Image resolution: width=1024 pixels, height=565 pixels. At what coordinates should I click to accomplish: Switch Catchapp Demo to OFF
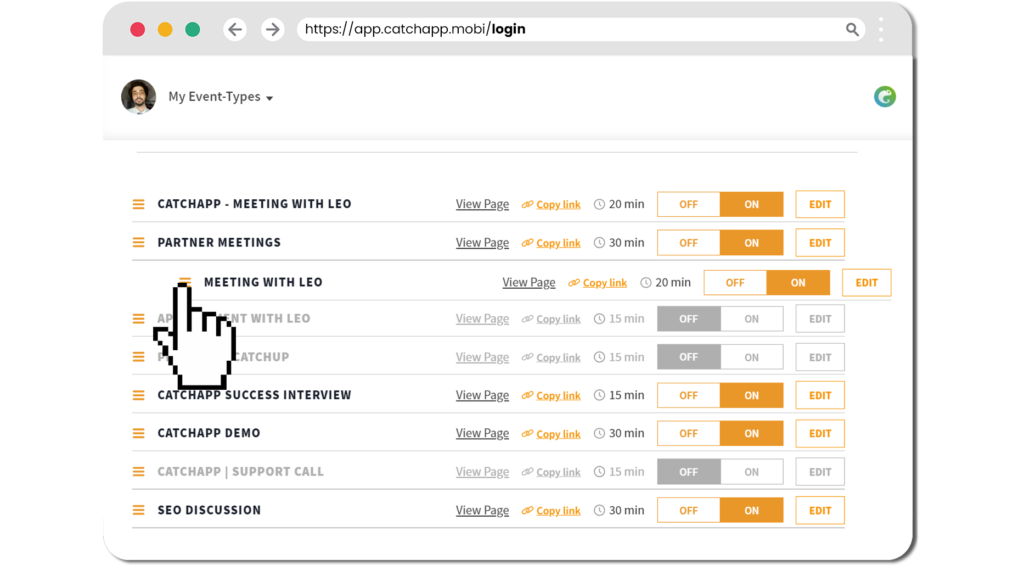click(688, 434)
